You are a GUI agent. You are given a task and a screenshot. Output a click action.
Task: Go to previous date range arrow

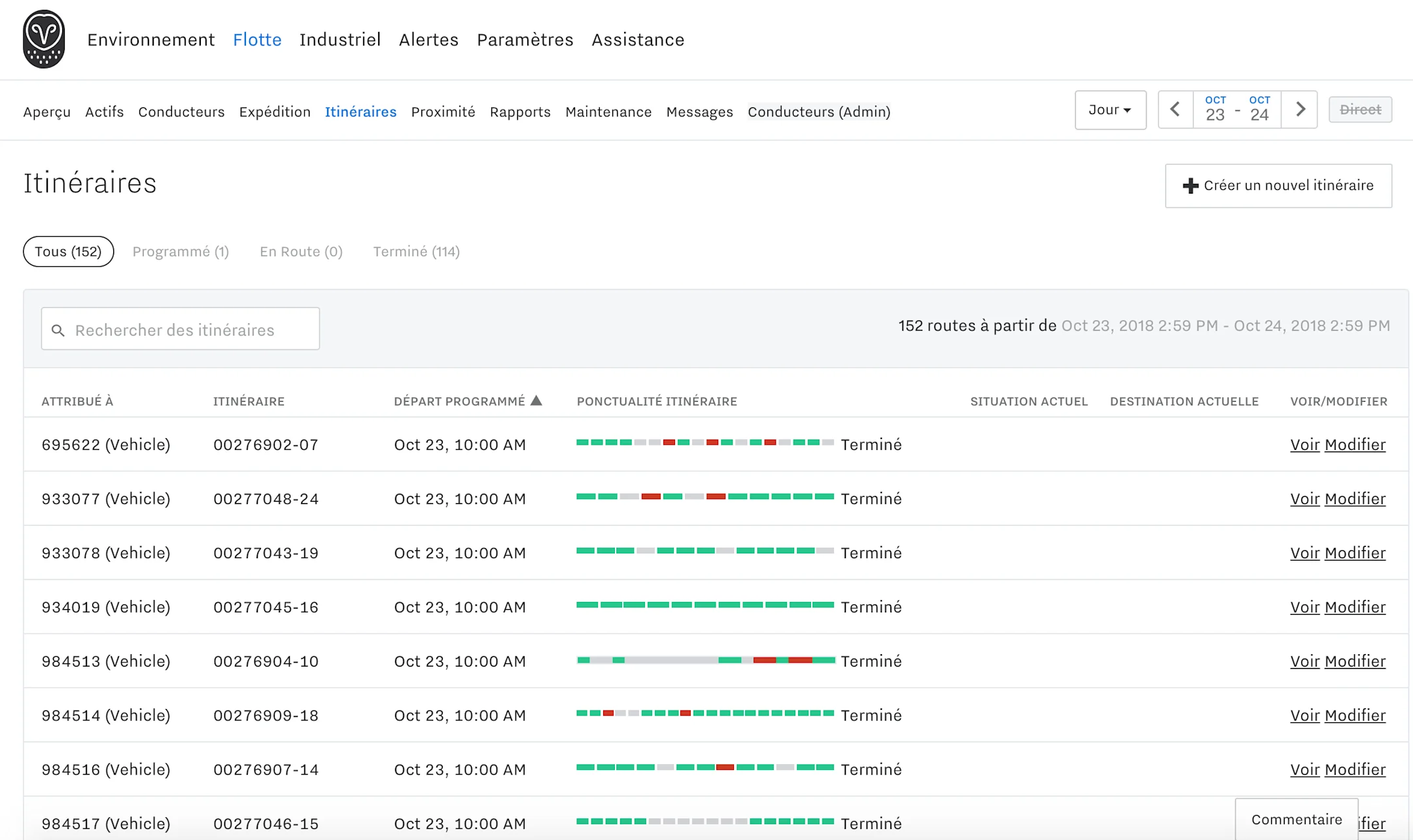pyautogui.click(x=1175, y=110)
